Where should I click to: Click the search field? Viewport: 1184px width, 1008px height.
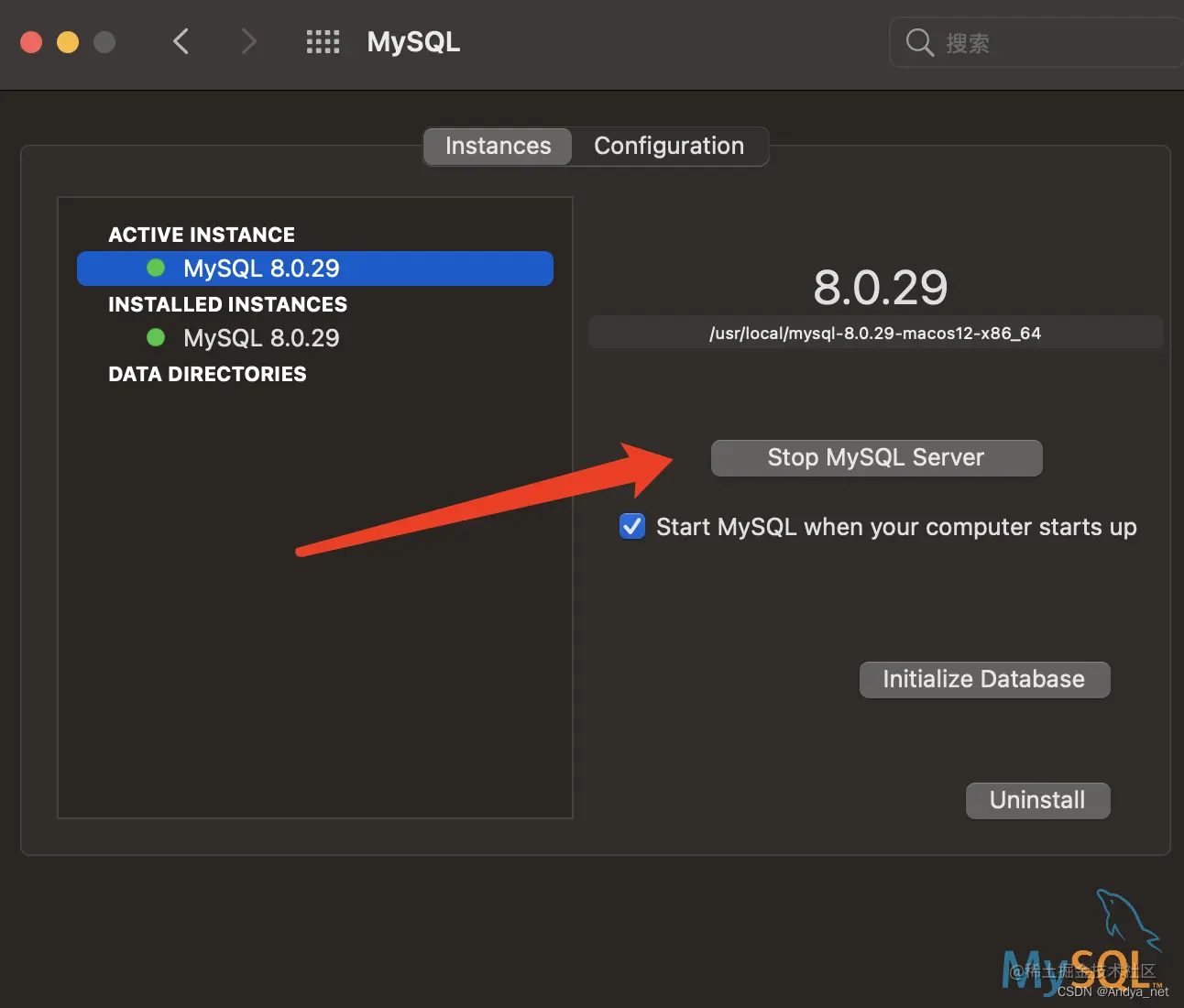(x=1036, y=42)
